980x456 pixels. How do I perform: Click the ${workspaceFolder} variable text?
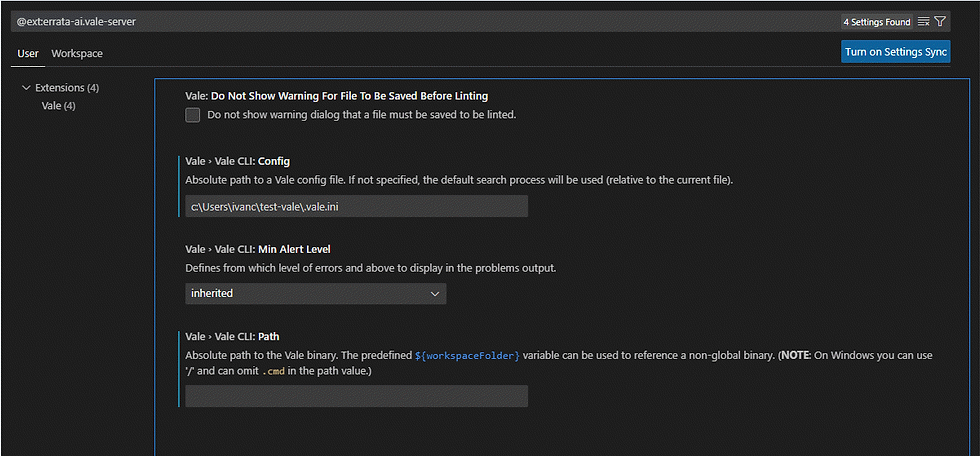pyautogui.click(x=468, y=355)
